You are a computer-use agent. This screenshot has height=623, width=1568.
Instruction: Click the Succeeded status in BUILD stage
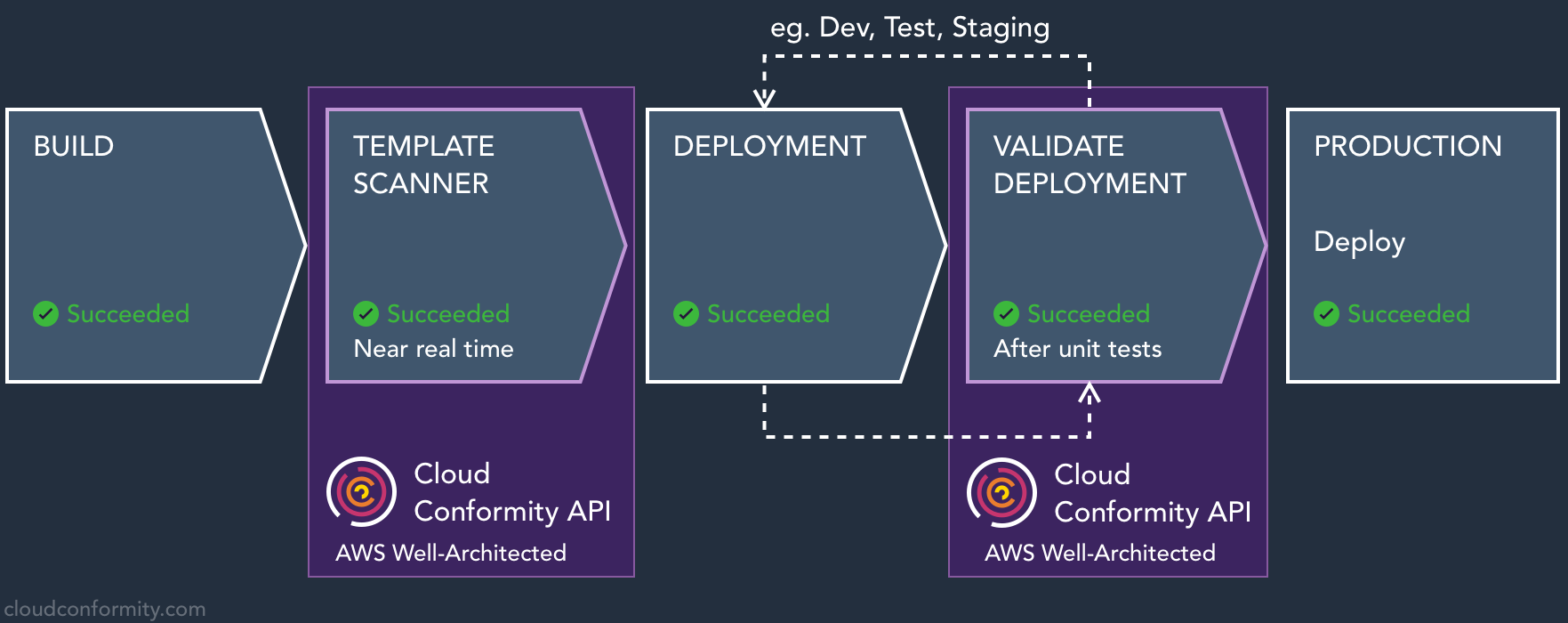tap(128, 313)
